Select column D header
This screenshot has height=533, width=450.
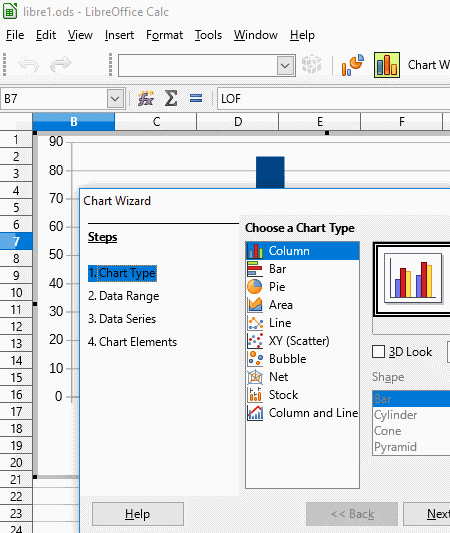[238, 122]
